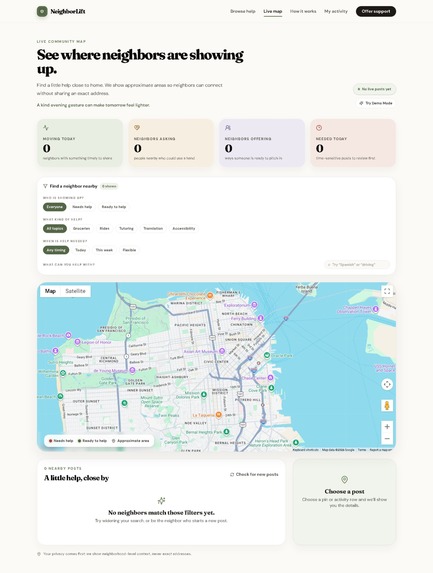Open How it works page
This screenshot has width=433, height=573.
pyautogui.click(x=303, y=11)
